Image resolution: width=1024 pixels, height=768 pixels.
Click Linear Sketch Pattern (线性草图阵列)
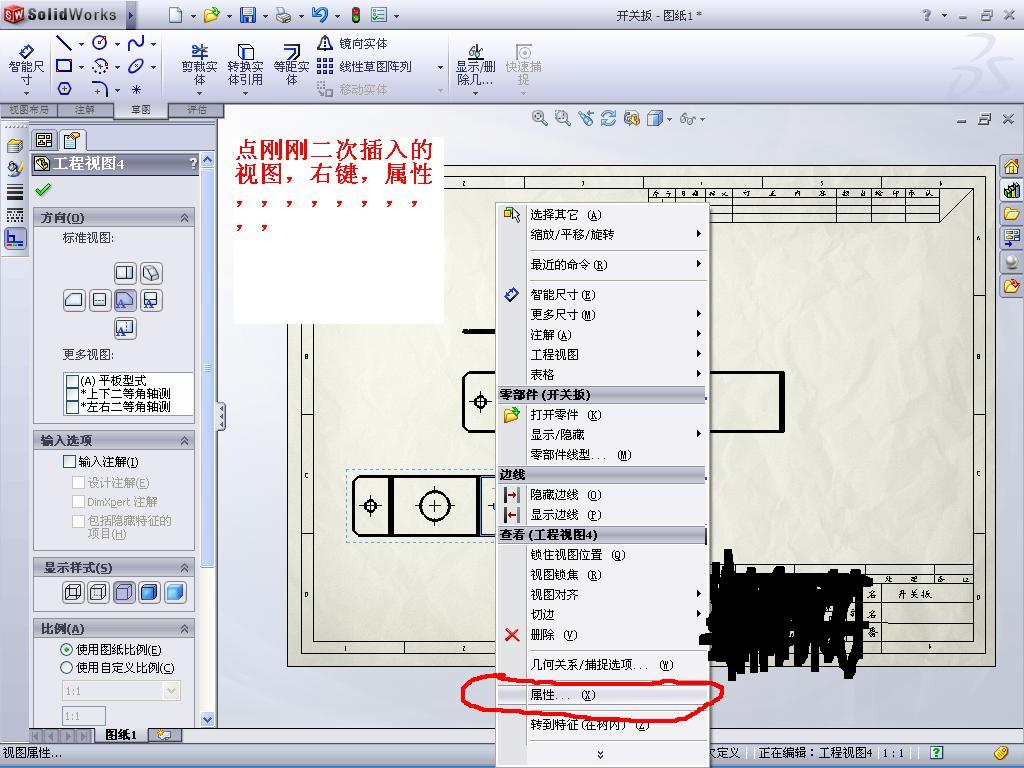(x=364, y=66)
